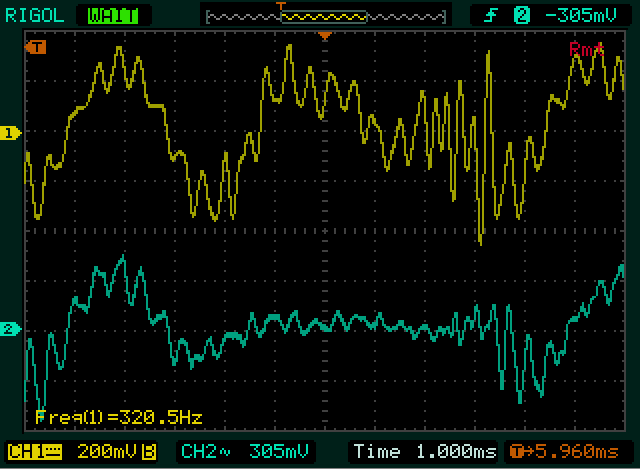This screenshot has width=640, height=469.
Task: Click the channel 2 trigger source badge
Action: point(520,15)
